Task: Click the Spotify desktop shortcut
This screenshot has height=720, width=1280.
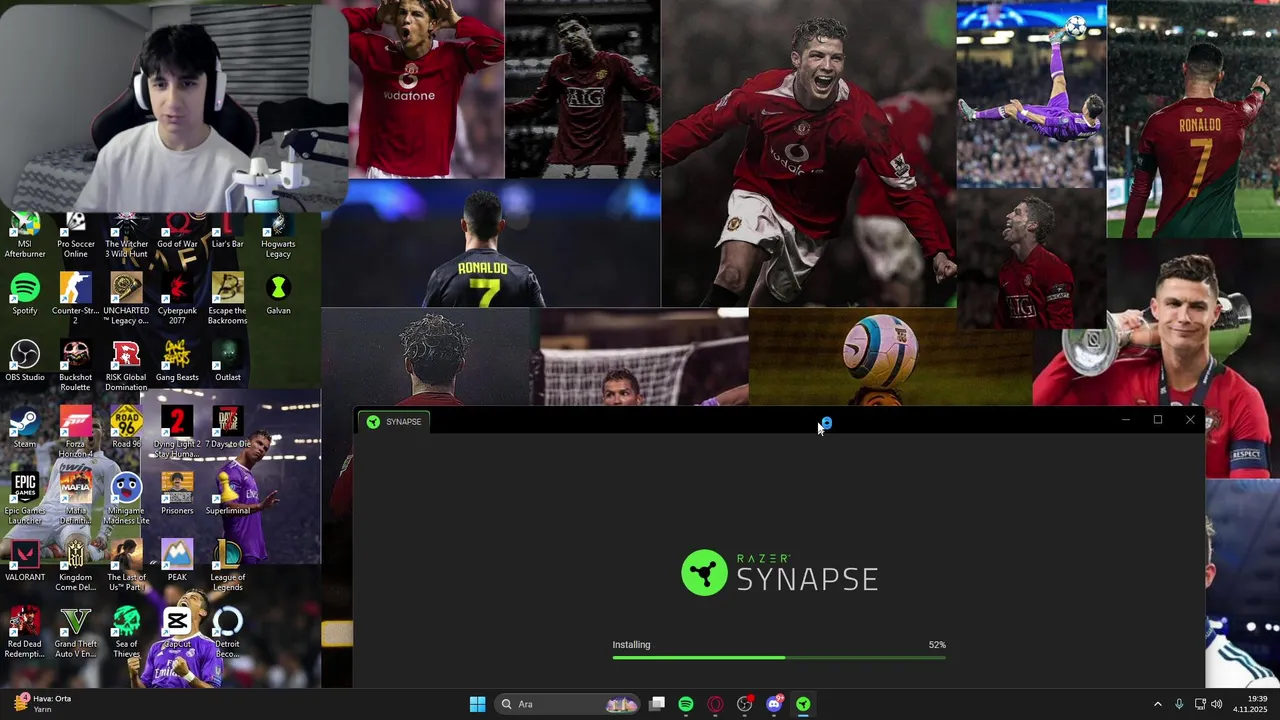Action: click(x=25, y=295)
